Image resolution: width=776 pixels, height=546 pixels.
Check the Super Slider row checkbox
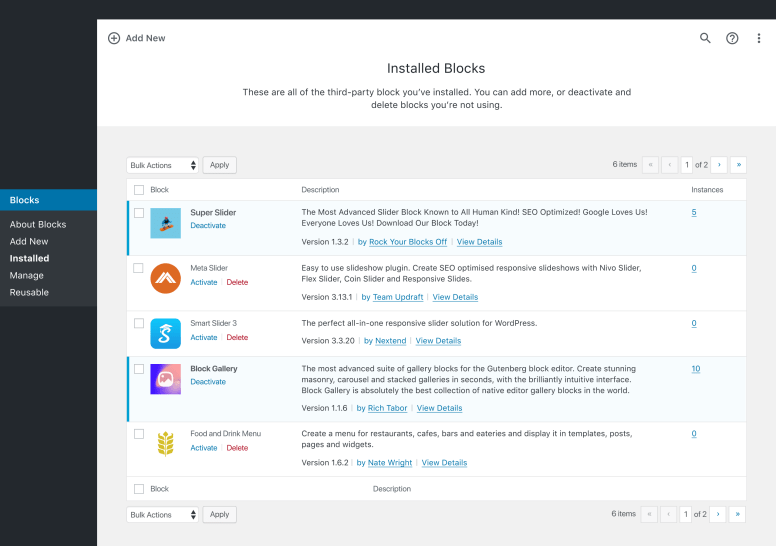pos(139,213)
